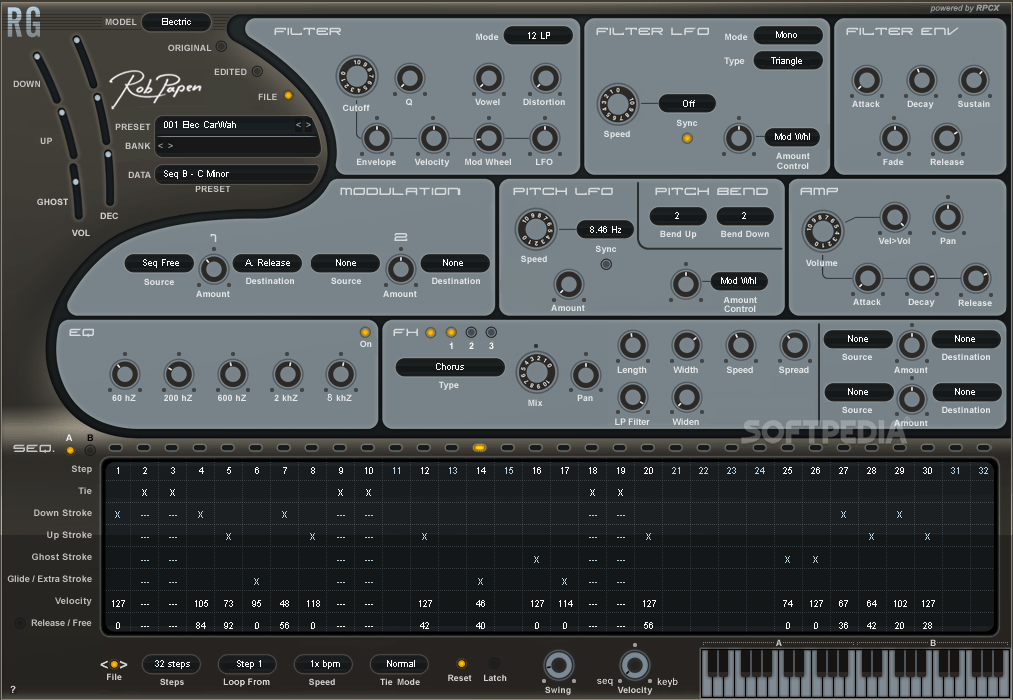
Task: Select FX slot 1
Action: 451,333
